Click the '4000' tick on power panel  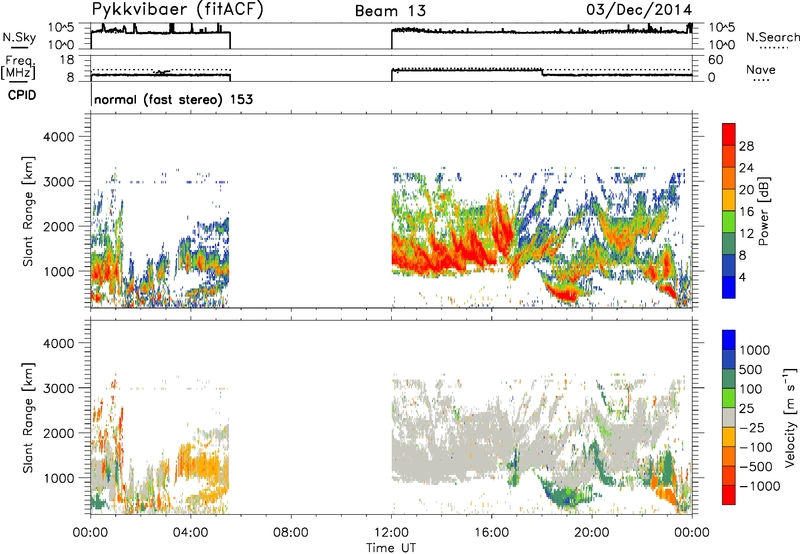pos(58,137)
